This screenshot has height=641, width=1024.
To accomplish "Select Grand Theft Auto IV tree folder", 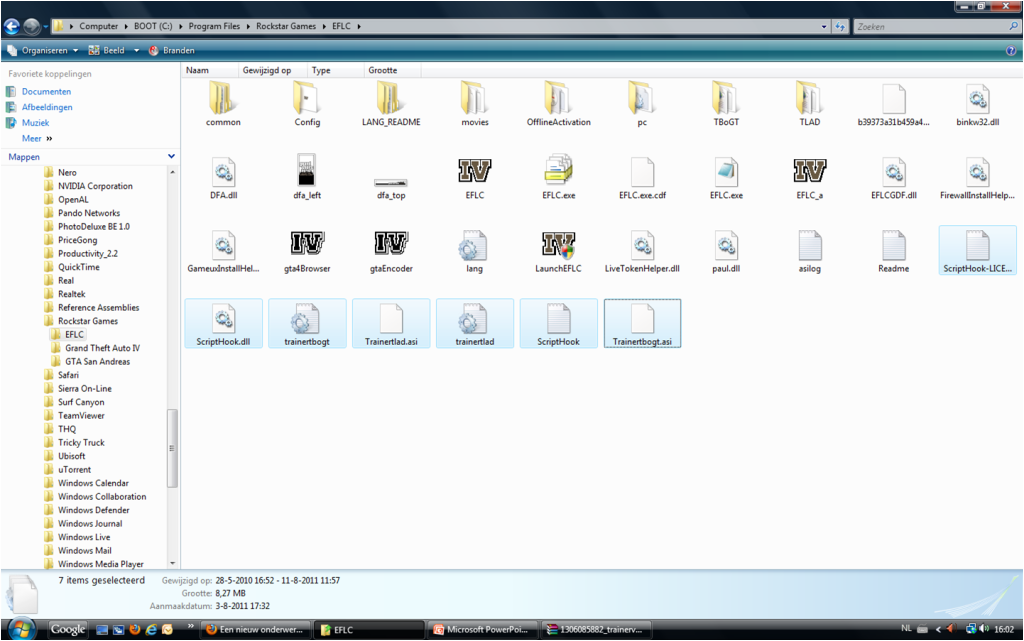I will pos(102,348).
